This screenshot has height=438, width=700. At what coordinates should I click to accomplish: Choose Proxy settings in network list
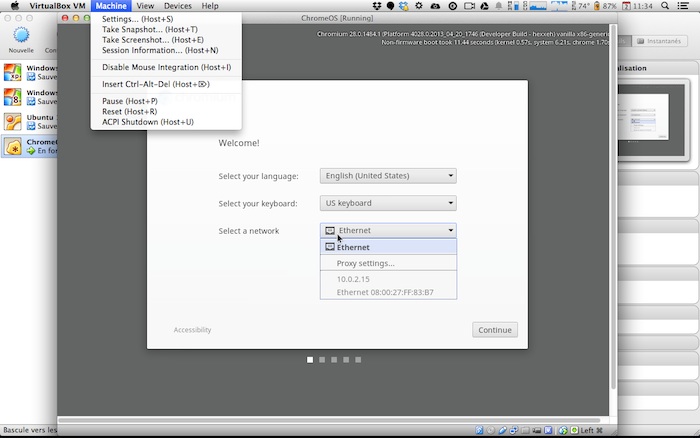[365, 263]
